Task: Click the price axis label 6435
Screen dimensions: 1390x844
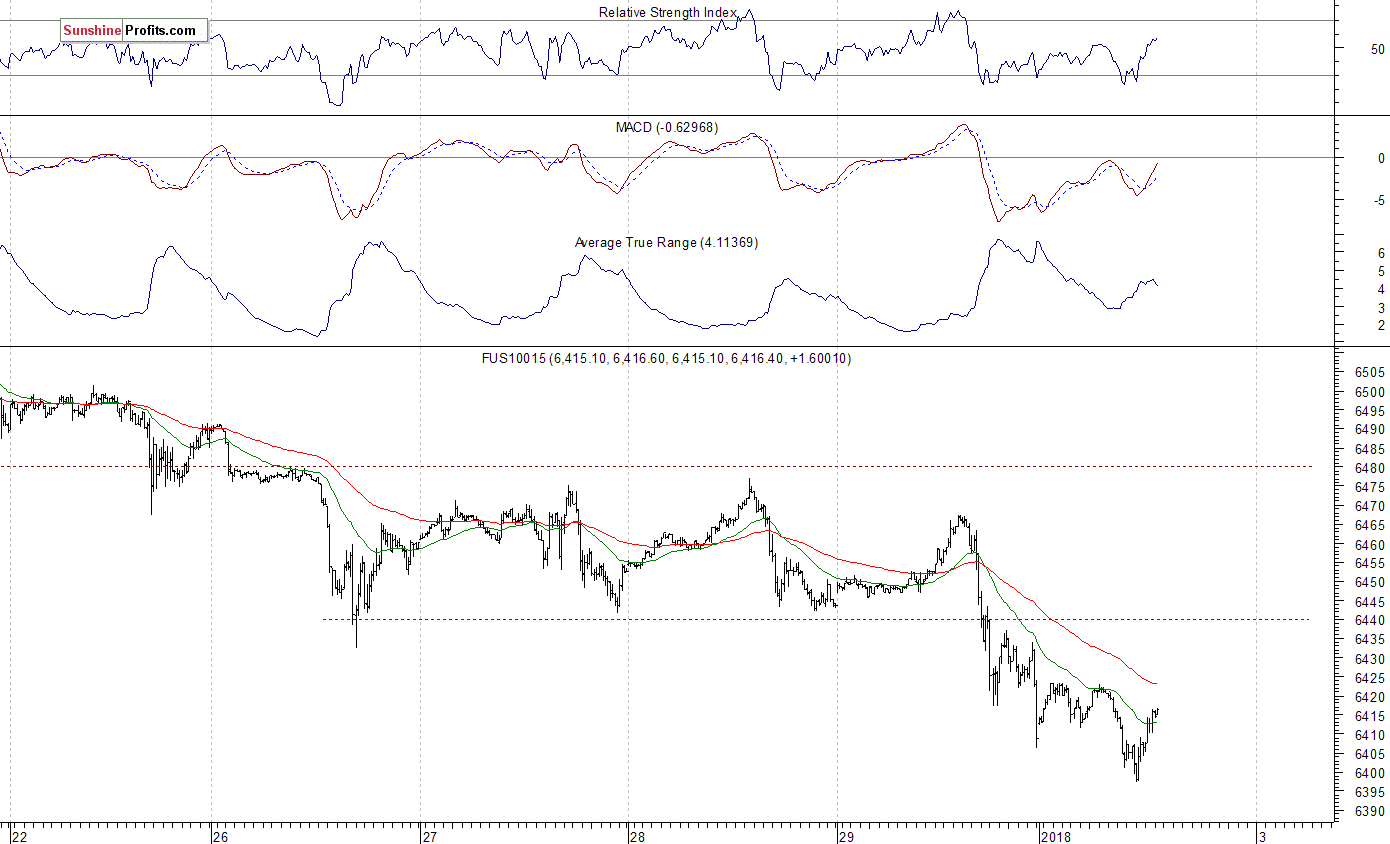Action: [1370, 640]
